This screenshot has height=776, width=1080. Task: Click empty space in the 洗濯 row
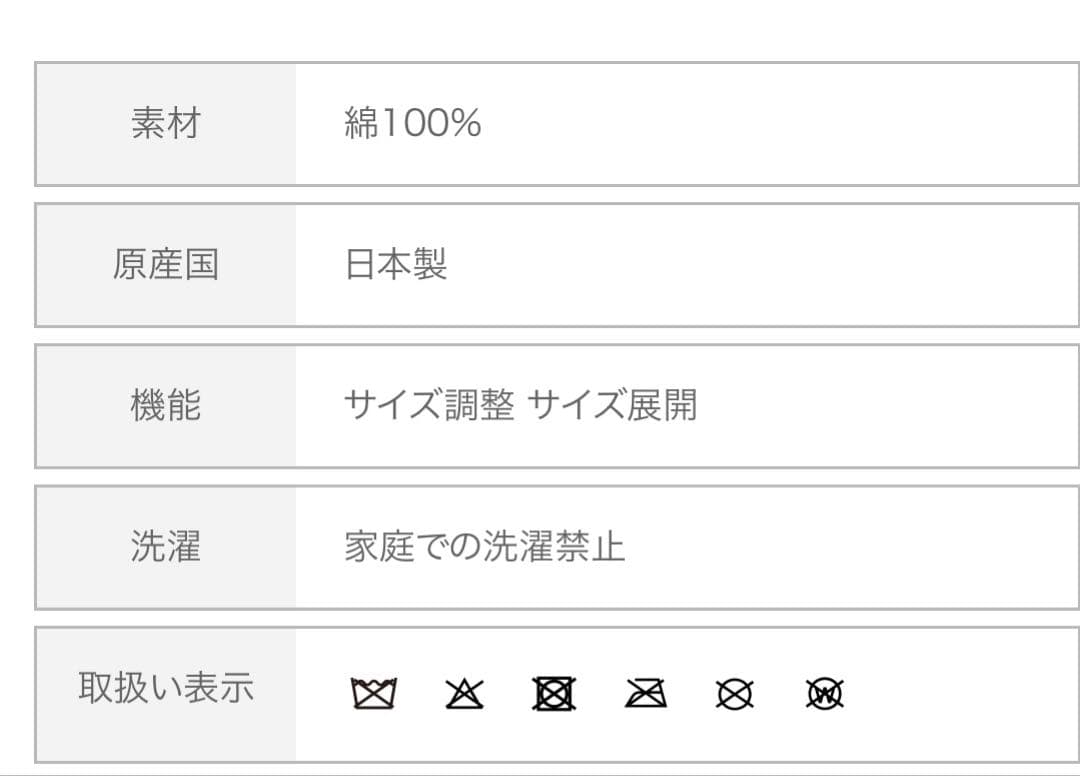coord(850,547)
